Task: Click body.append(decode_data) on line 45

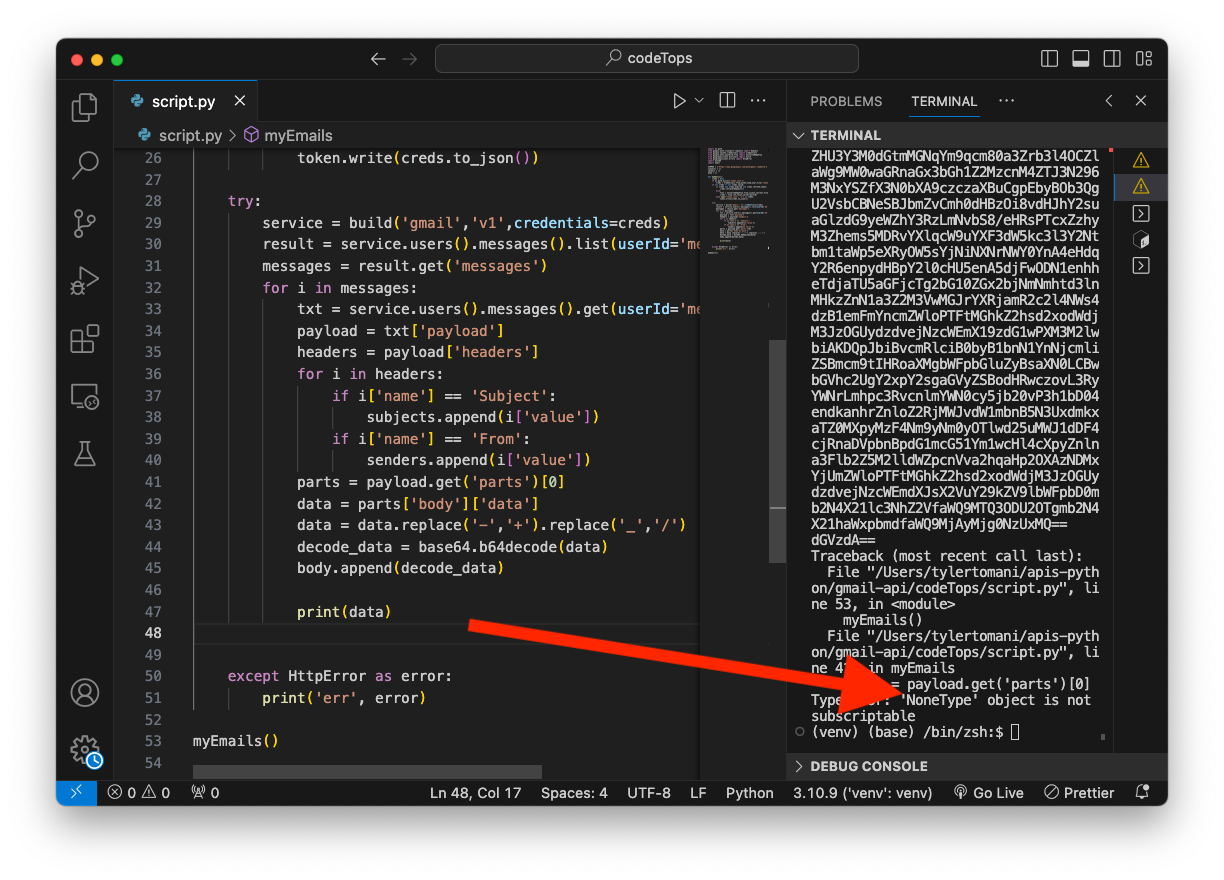Action: pyautogui.click(x=400, y=569)
